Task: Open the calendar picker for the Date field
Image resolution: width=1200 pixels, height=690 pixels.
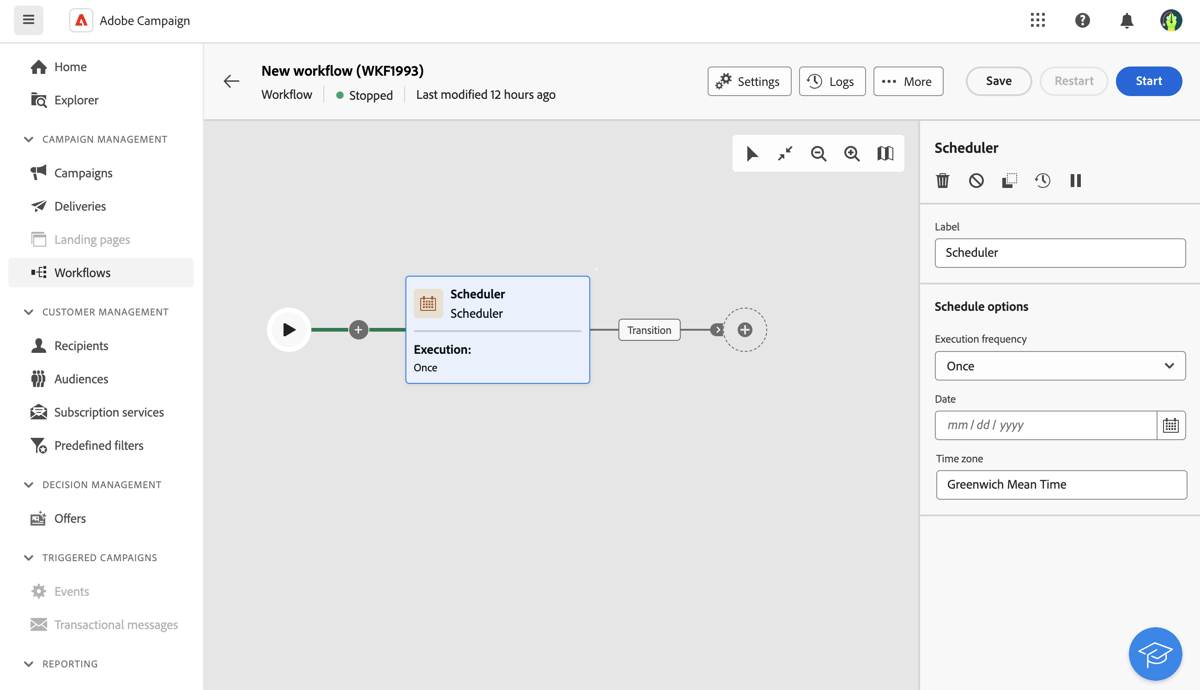Action: (x=1171, y=425)
